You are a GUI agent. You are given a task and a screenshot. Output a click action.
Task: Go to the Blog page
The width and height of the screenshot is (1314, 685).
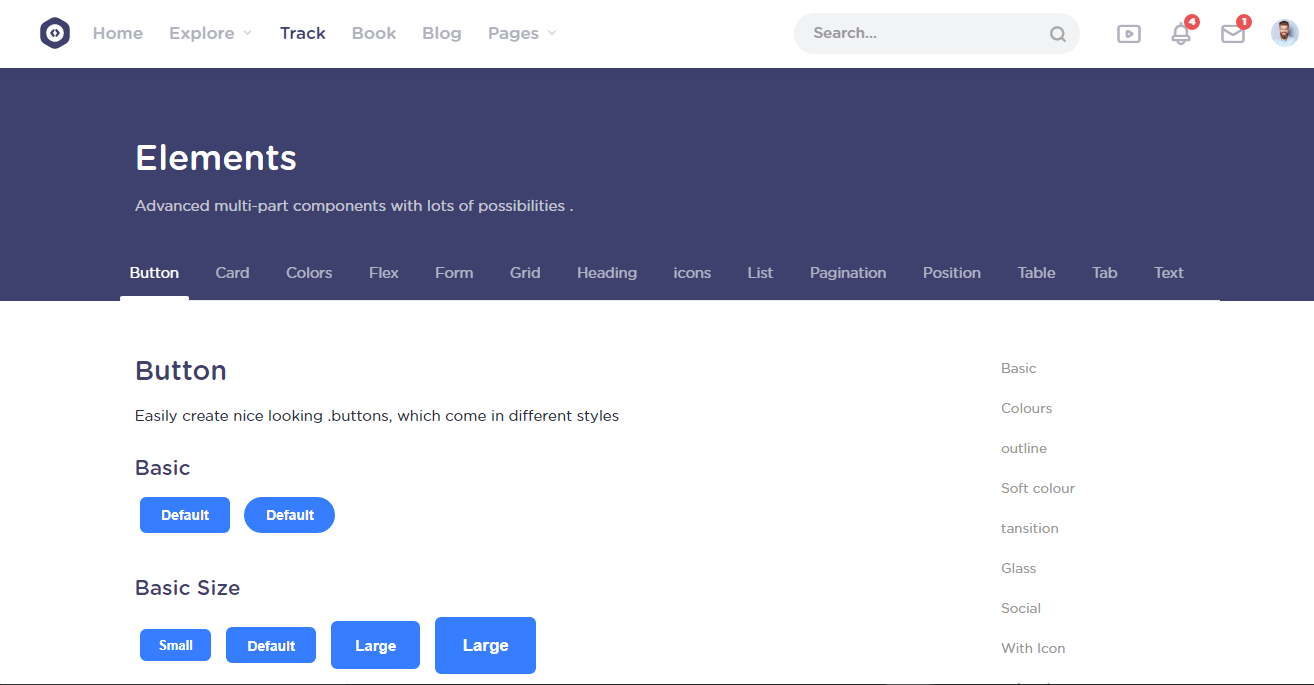pos(441,33)
